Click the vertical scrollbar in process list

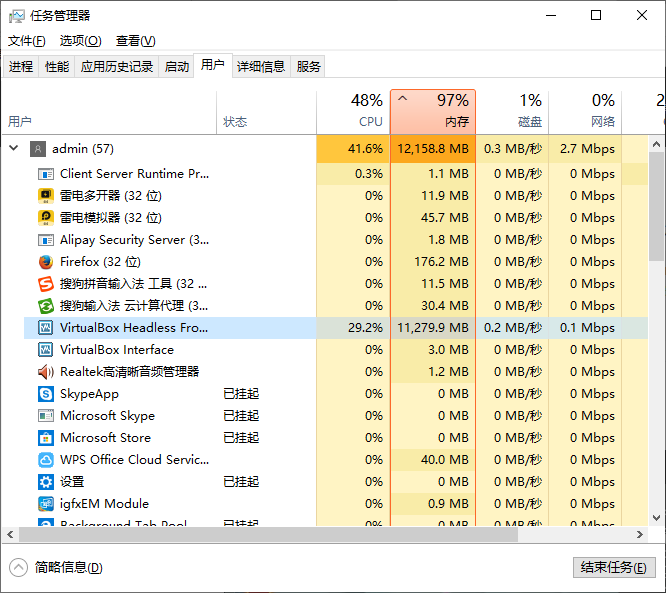[x=657, y=330]
